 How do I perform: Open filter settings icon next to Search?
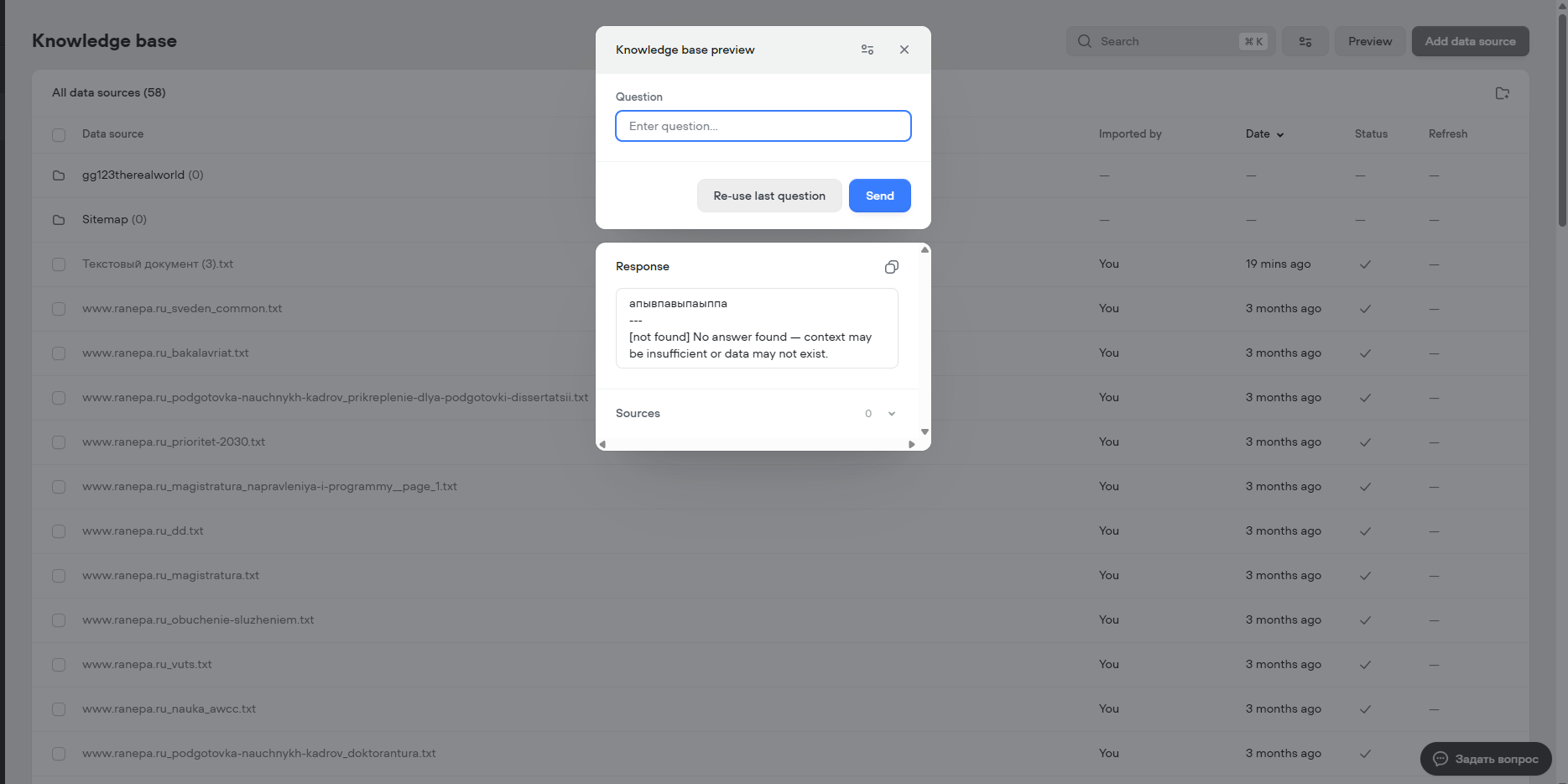[x=1305, y=41]
